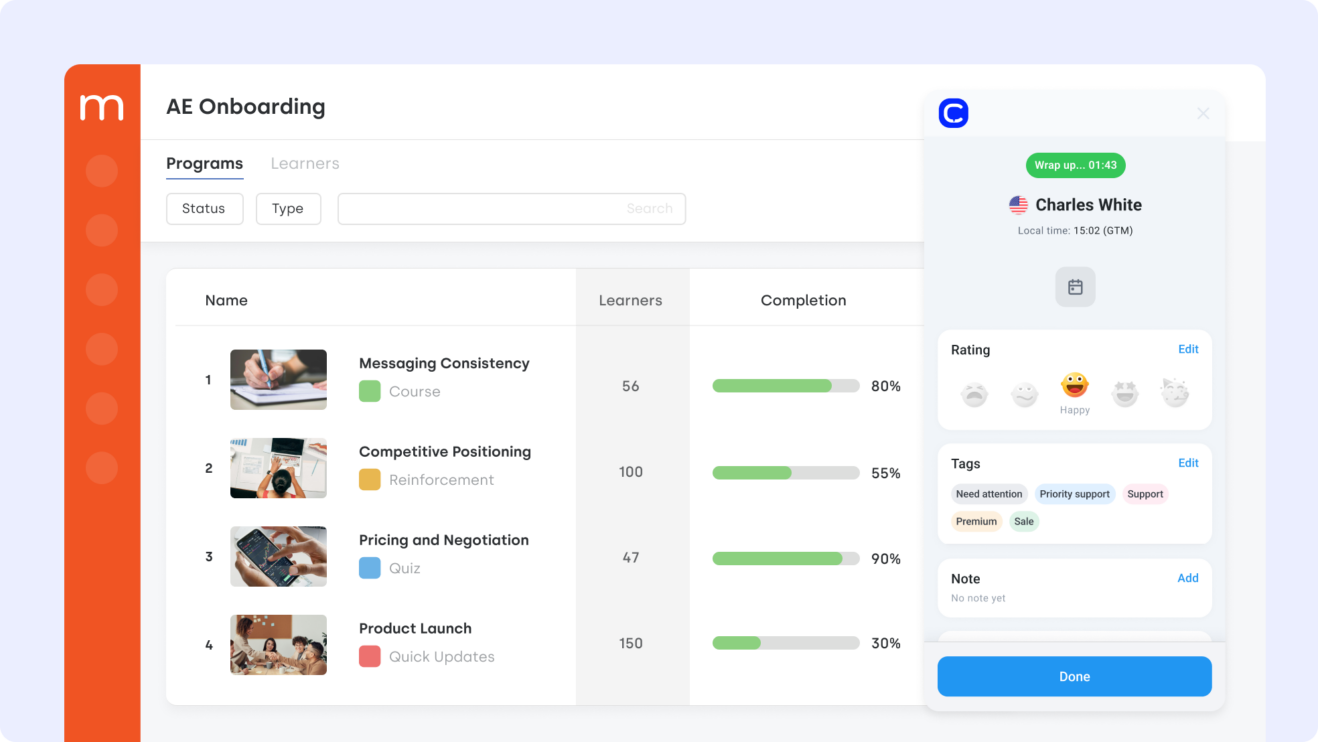Screen dimensions: 1318x742
Task: Toggle the Premium tag
Action: (976, 521)
